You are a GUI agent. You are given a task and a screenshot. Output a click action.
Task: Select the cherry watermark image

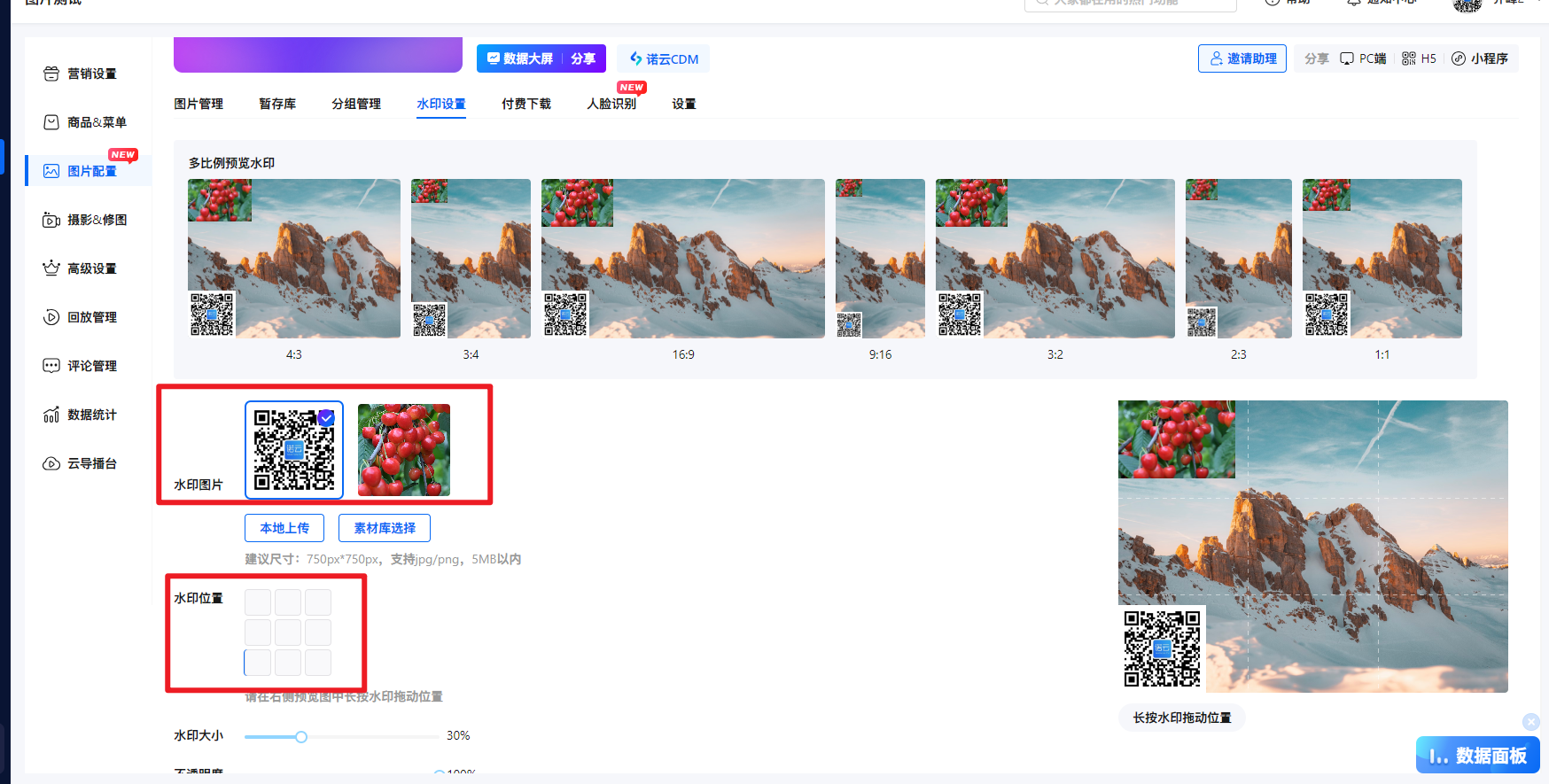pos(404,450)
